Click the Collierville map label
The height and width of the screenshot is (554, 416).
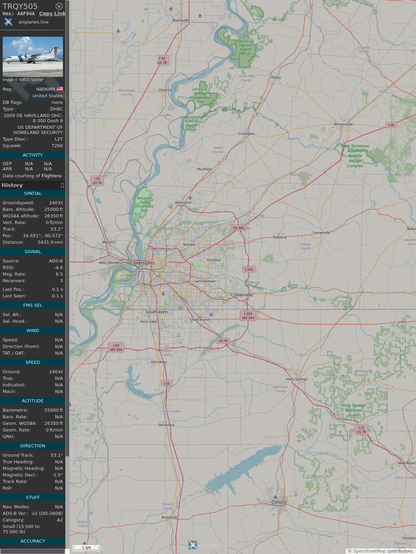[x=242, y=295]
